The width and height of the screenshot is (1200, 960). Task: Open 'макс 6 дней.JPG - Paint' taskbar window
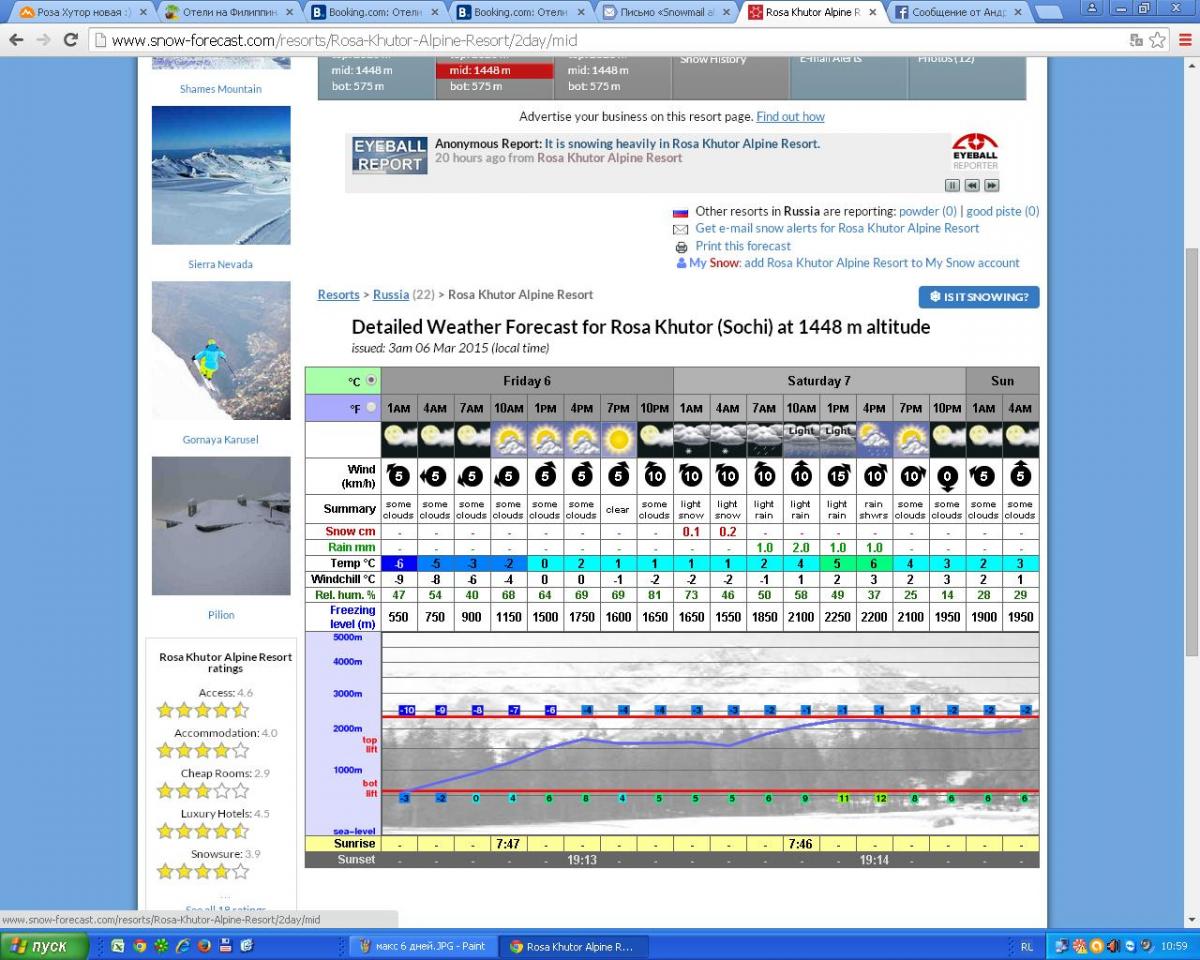click(x=424, y=946)
